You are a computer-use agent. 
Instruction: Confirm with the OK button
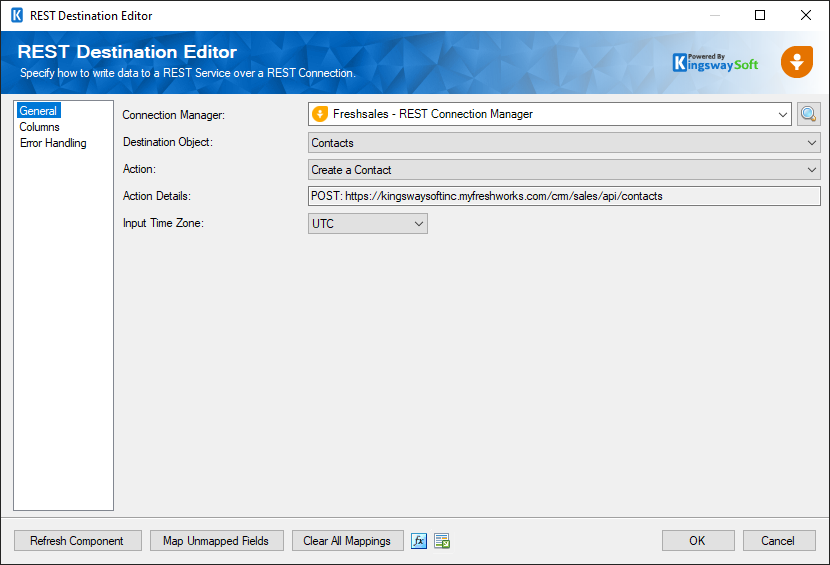[698, 541]
